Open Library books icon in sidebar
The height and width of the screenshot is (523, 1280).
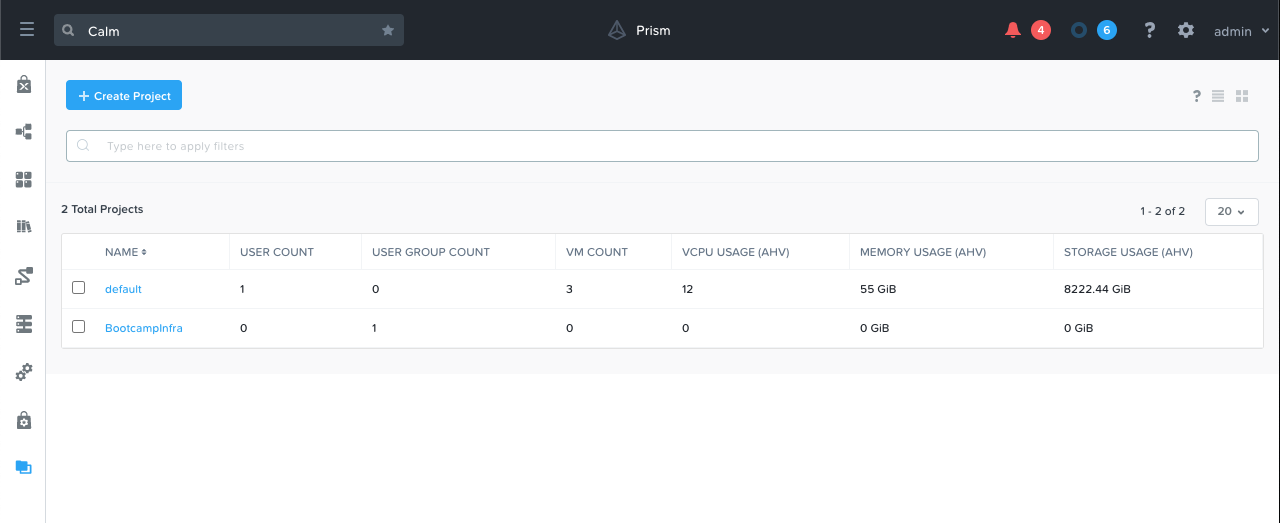24,227
